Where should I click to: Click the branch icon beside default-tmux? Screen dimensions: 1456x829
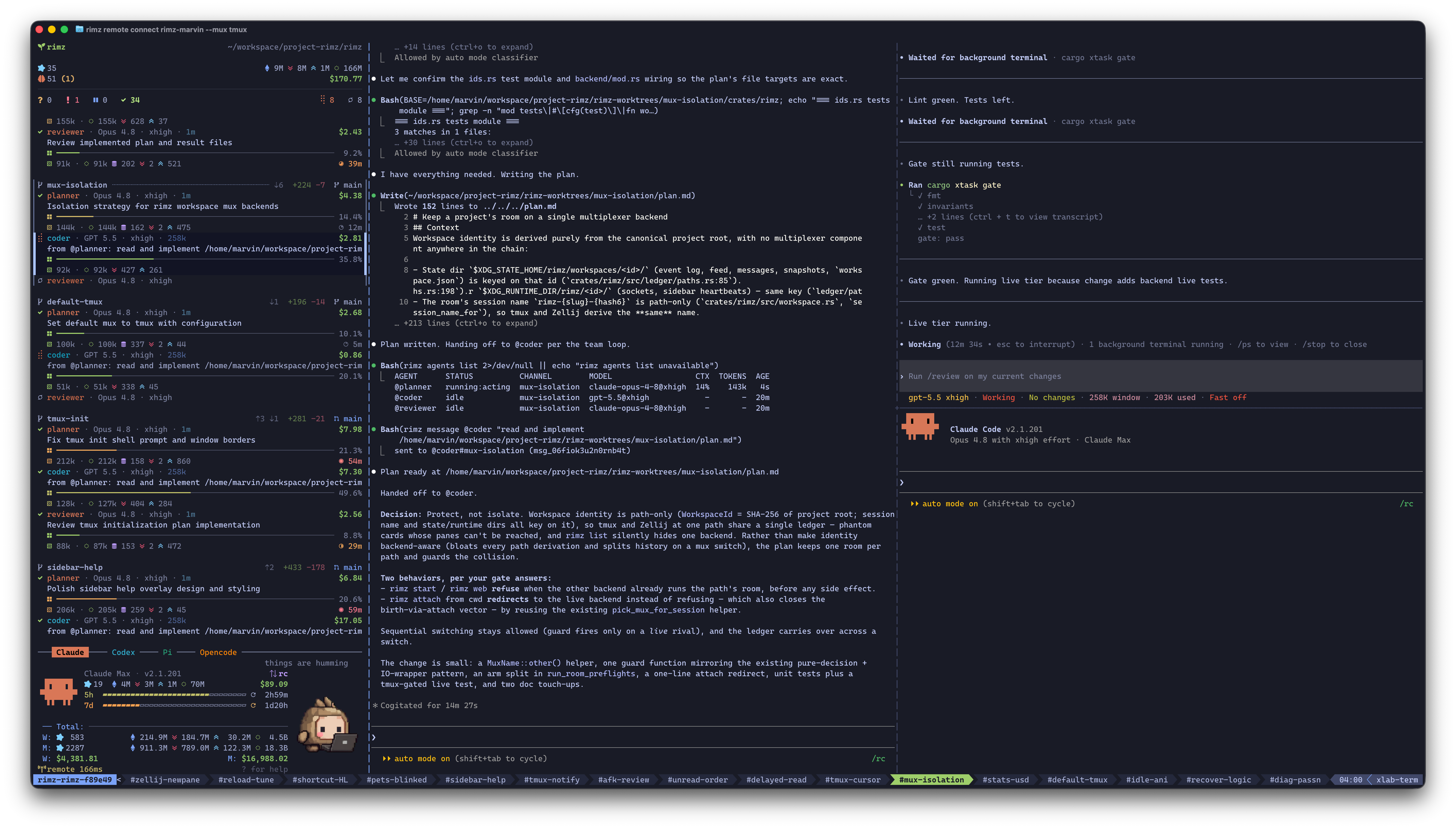tap(40, 301)
